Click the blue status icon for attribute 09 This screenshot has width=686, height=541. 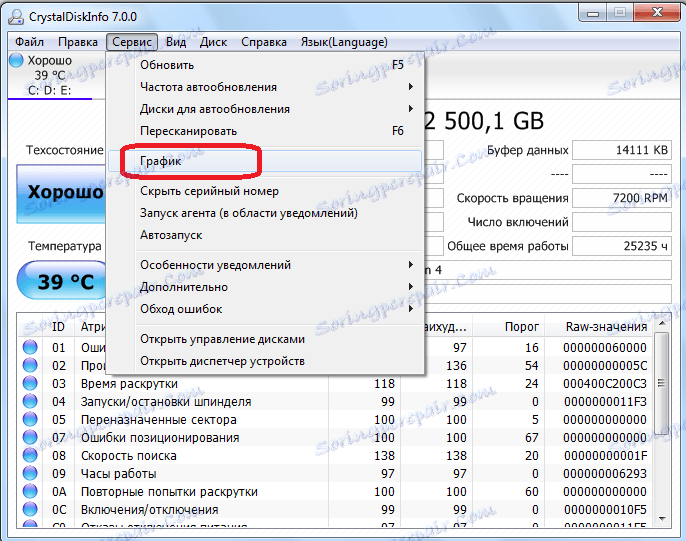[x=30, y=473]
